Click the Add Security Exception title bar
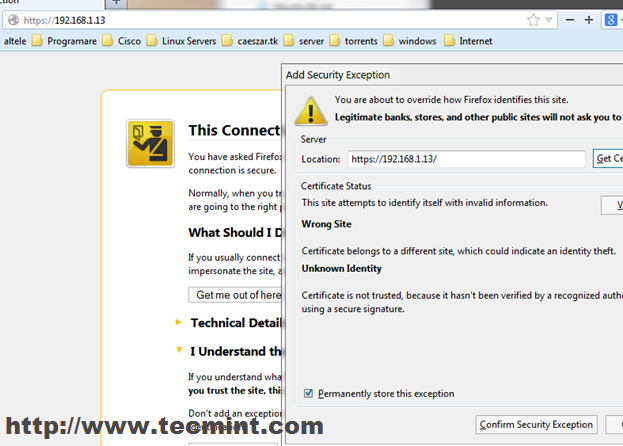The width and height of the screenshot is (623, 446). pyautogui.click(x=454, y=75)
